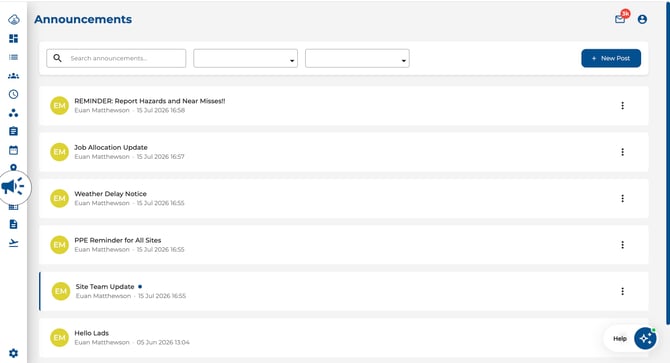Open the user profile account icon
This screenshot has height=363, width=670.
click(642, 19)
